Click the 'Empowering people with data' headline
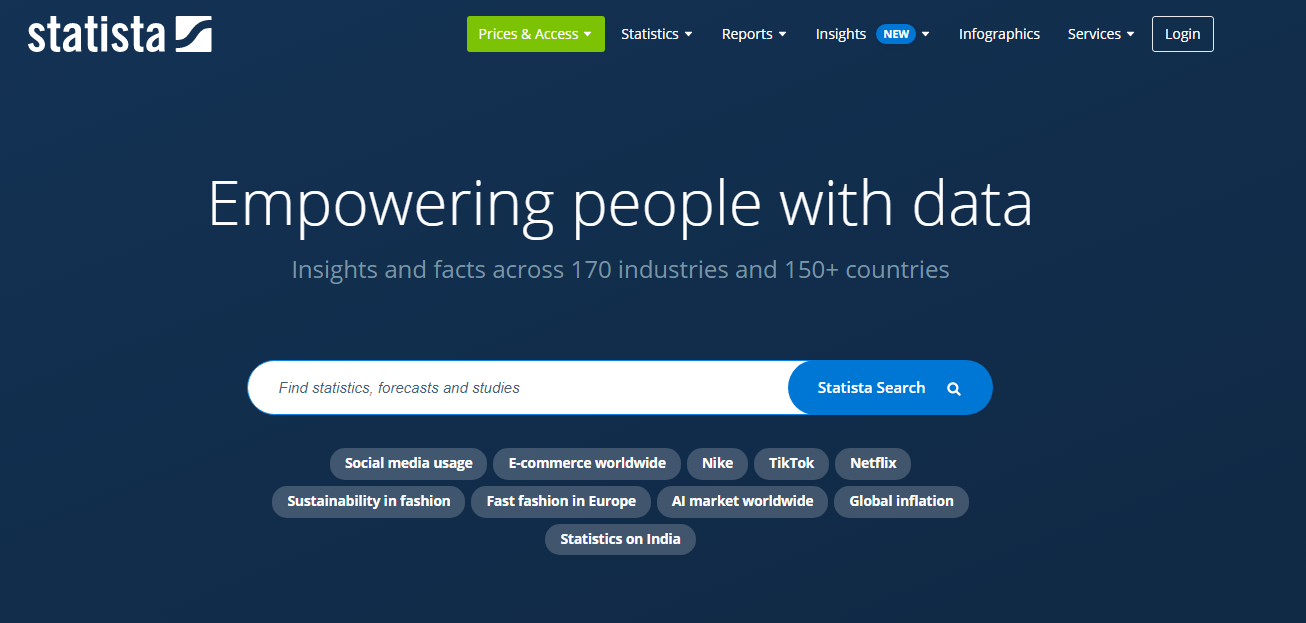The height and width of the screenshot is (623, 1306). [620, 204]
